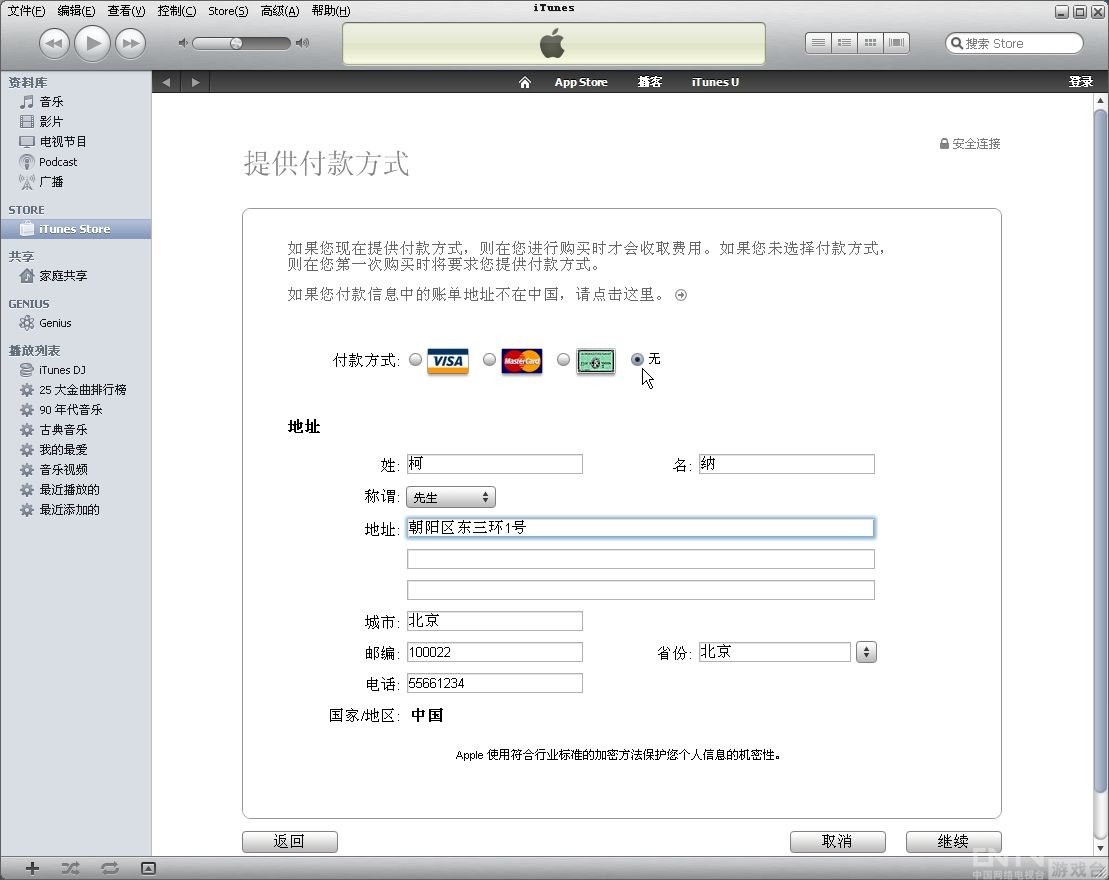Open the Store(S) menu

tap(227, 11)
